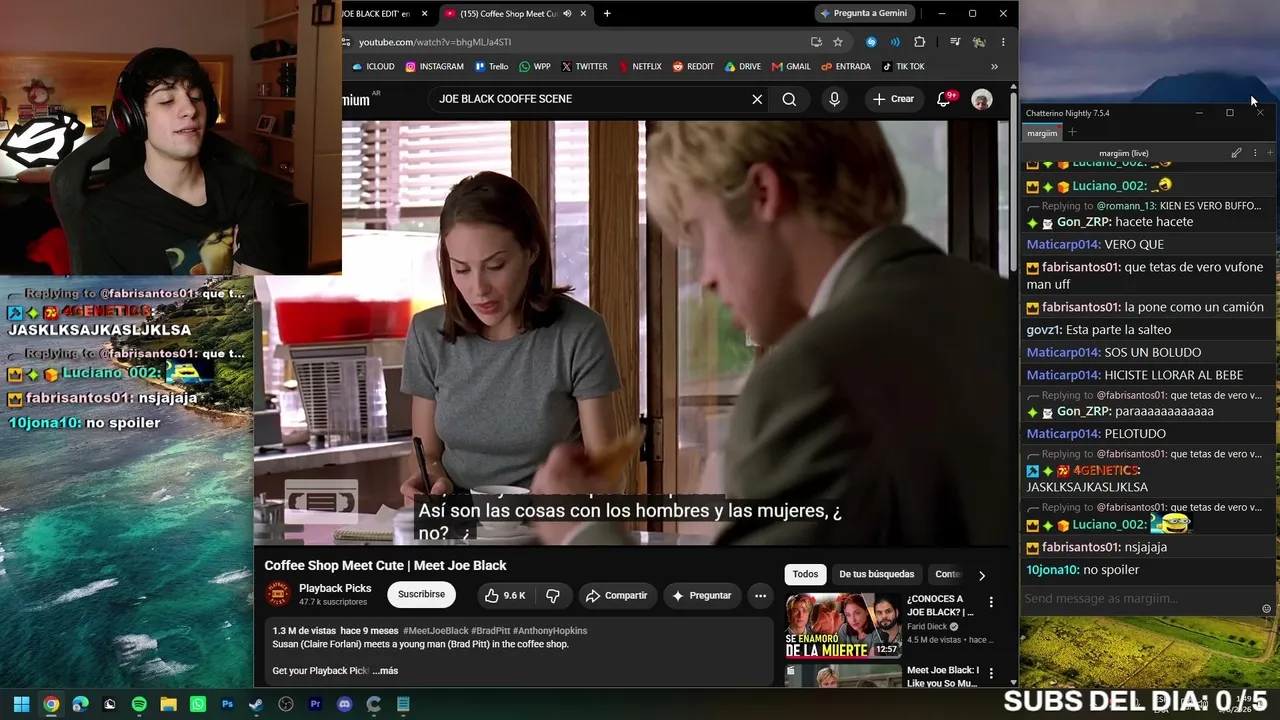
Task: Open the media controls icon in Chrome toolbar
Action: coord(955,42)
